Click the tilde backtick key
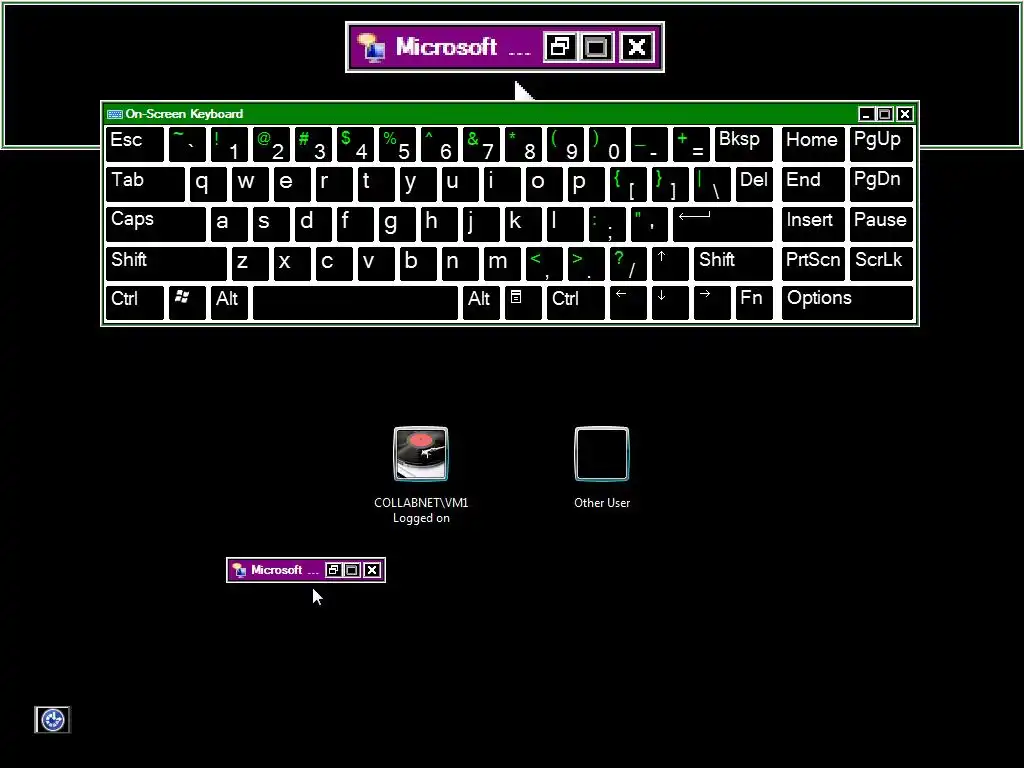 (187, 144)
